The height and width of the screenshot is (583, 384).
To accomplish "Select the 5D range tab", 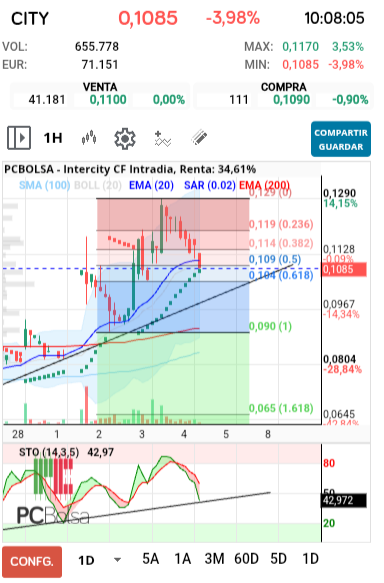I will [279, 559].
